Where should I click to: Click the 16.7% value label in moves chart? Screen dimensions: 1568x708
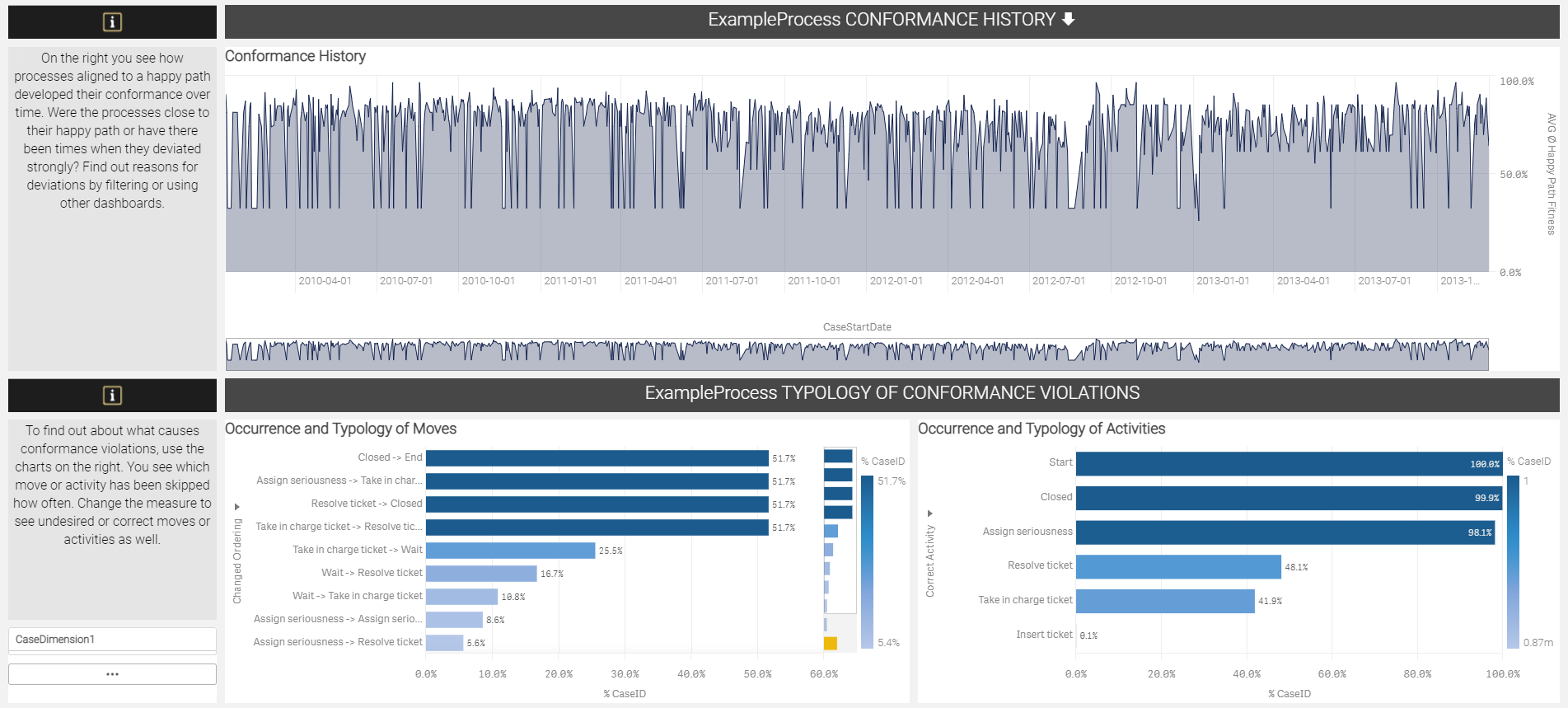pos(552,574)
